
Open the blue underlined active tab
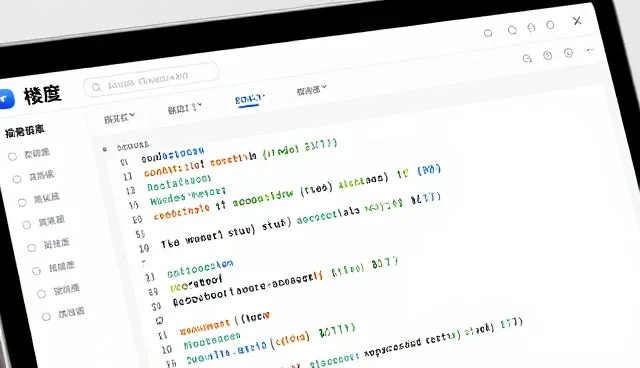click(249, 100)
